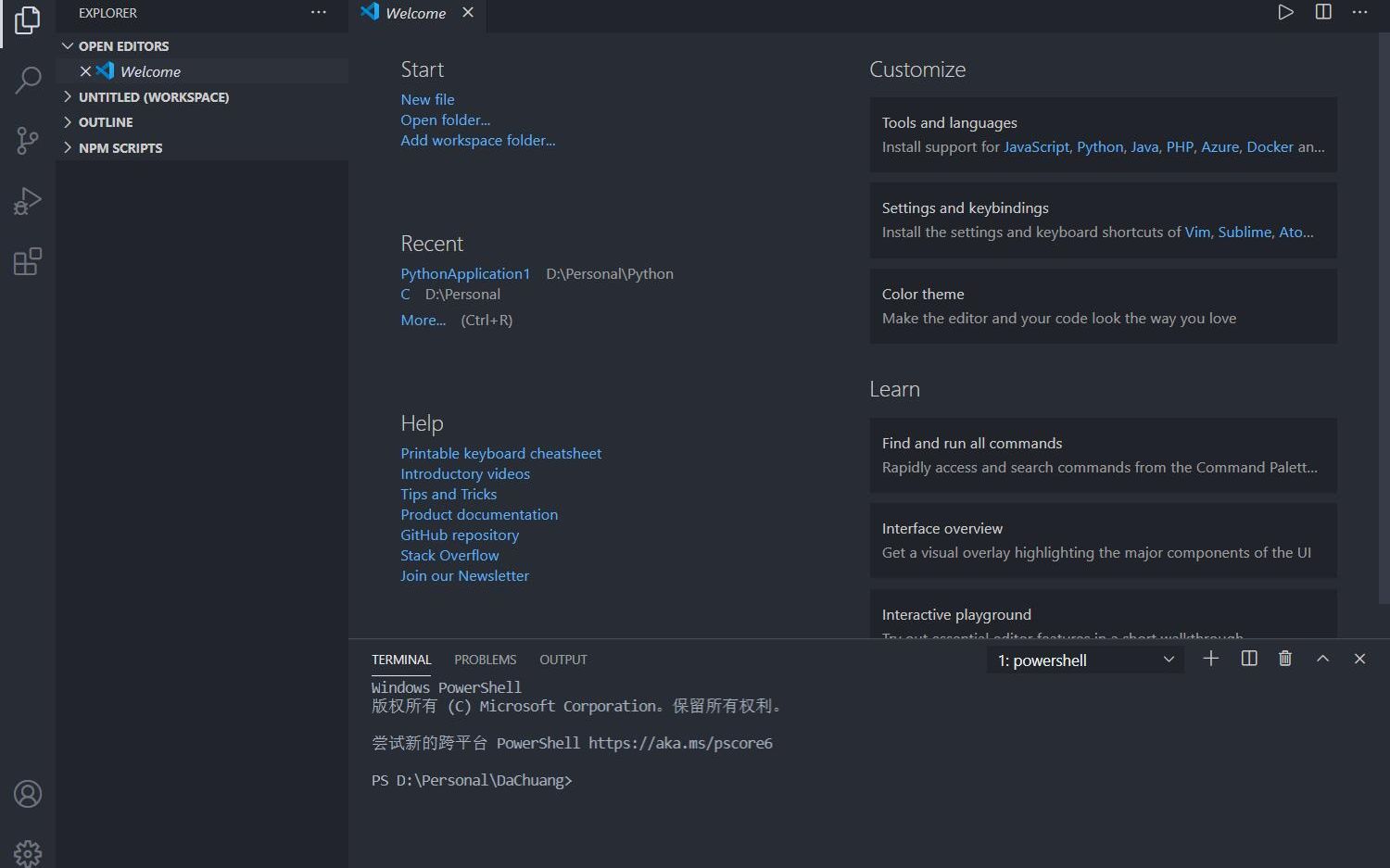Open the Color theme card
The image size is (1390, 868).
[x=1103, y=306]
